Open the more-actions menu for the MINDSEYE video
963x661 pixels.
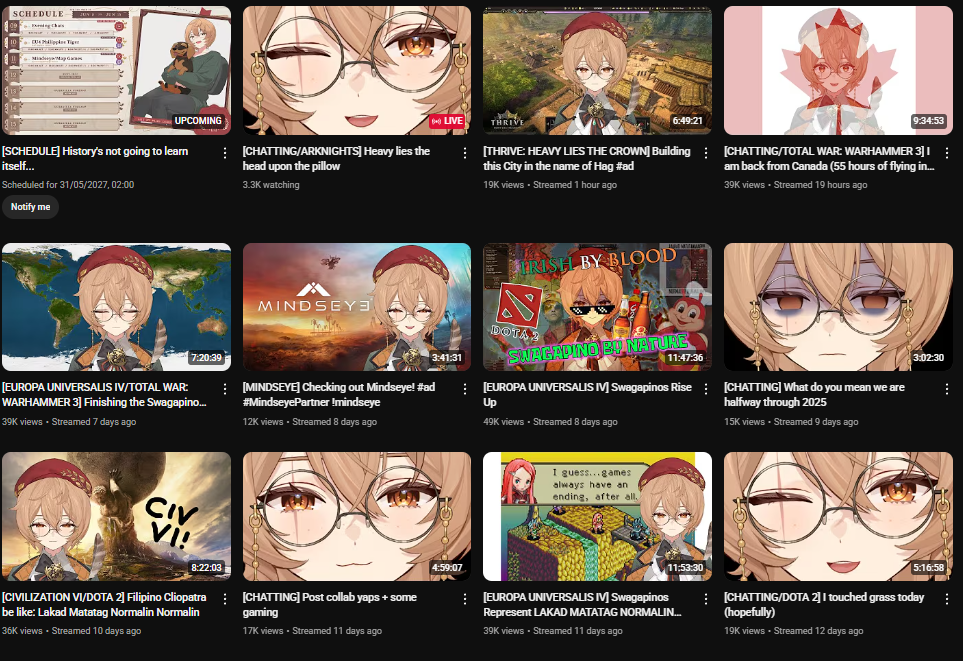click(465, 389)
